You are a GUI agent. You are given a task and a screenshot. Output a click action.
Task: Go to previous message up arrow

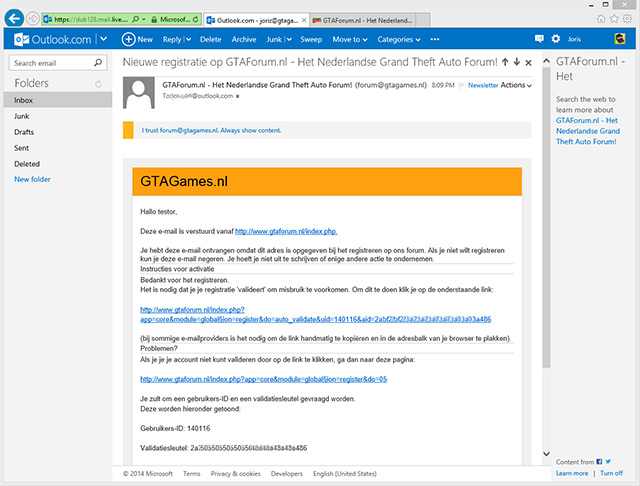(505, 62)
